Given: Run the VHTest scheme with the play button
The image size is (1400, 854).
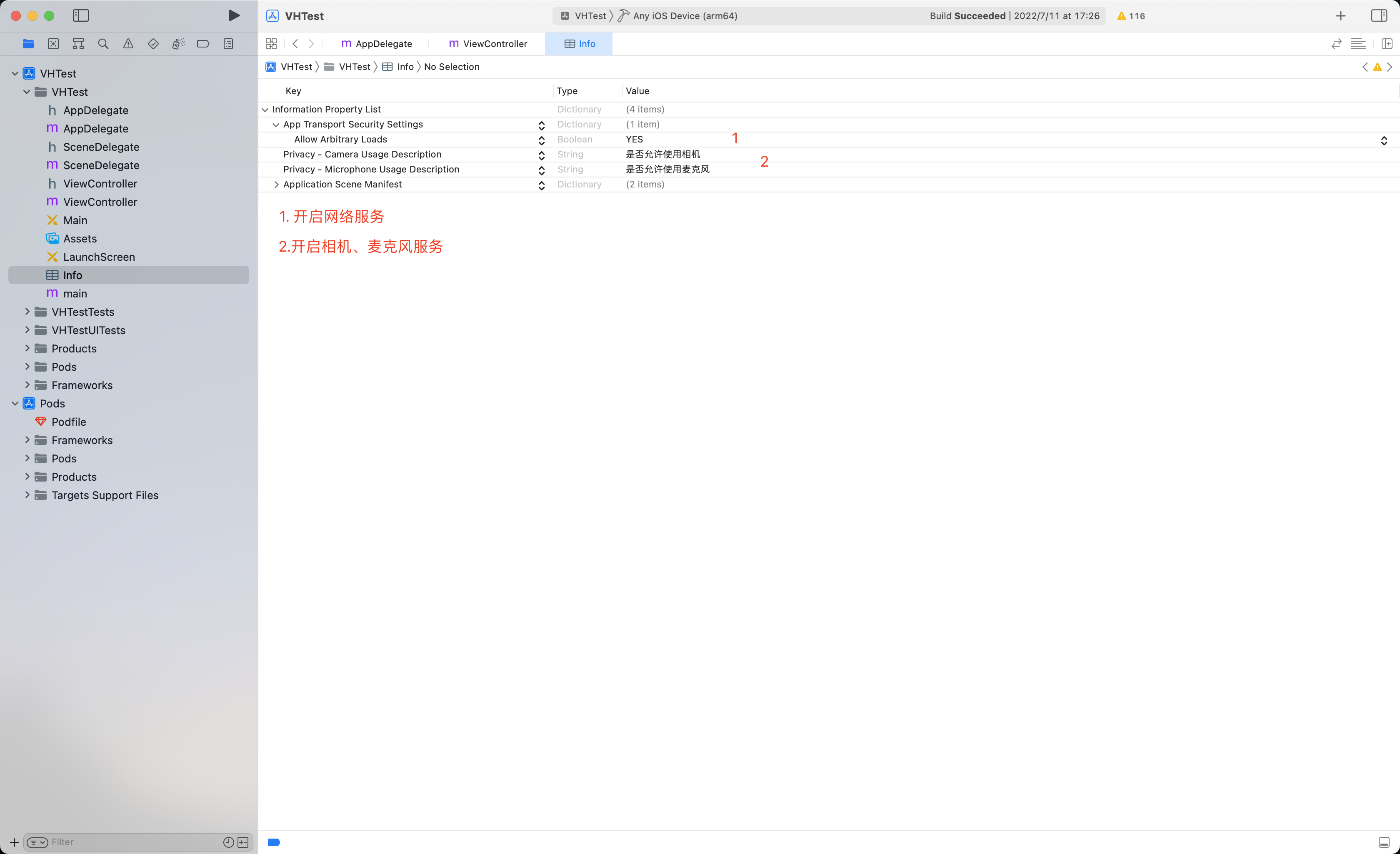Looking at the screenshot, I should 233,15.
